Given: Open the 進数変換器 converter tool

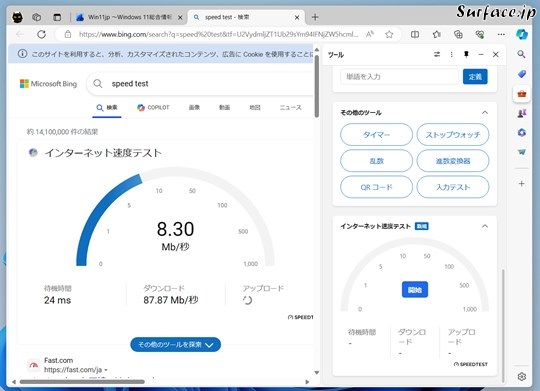Looking at the screenshot, I should pyautogui.click(x=453, y=161).
